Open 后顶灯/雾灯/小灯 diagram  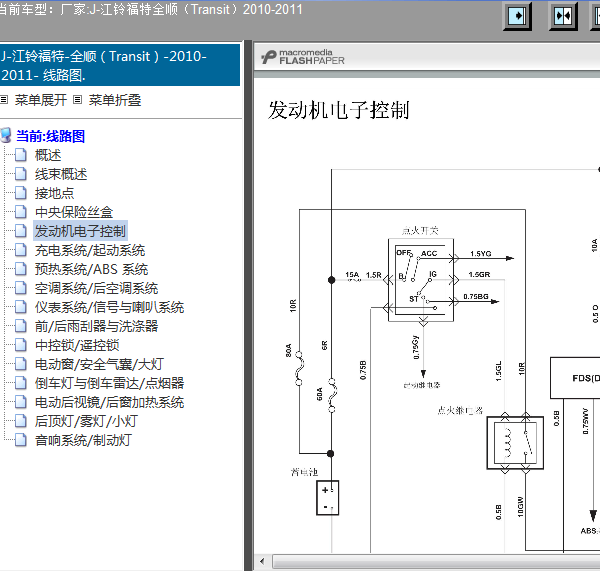pos(86,421)
